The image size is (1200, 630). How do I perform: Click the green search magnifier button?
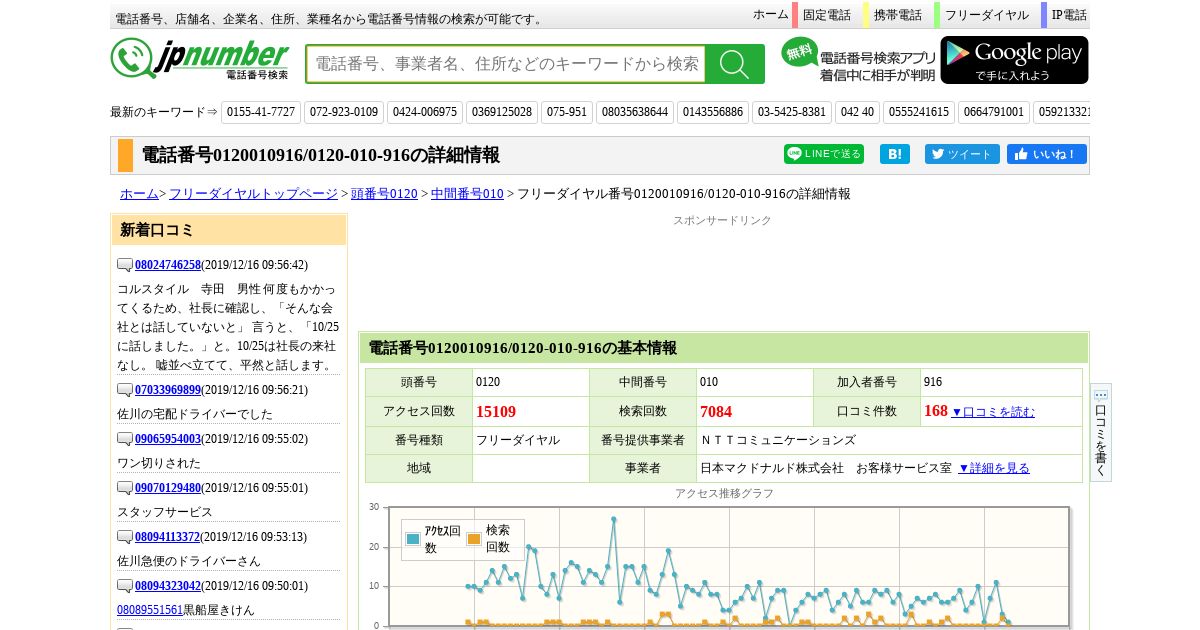734,64
